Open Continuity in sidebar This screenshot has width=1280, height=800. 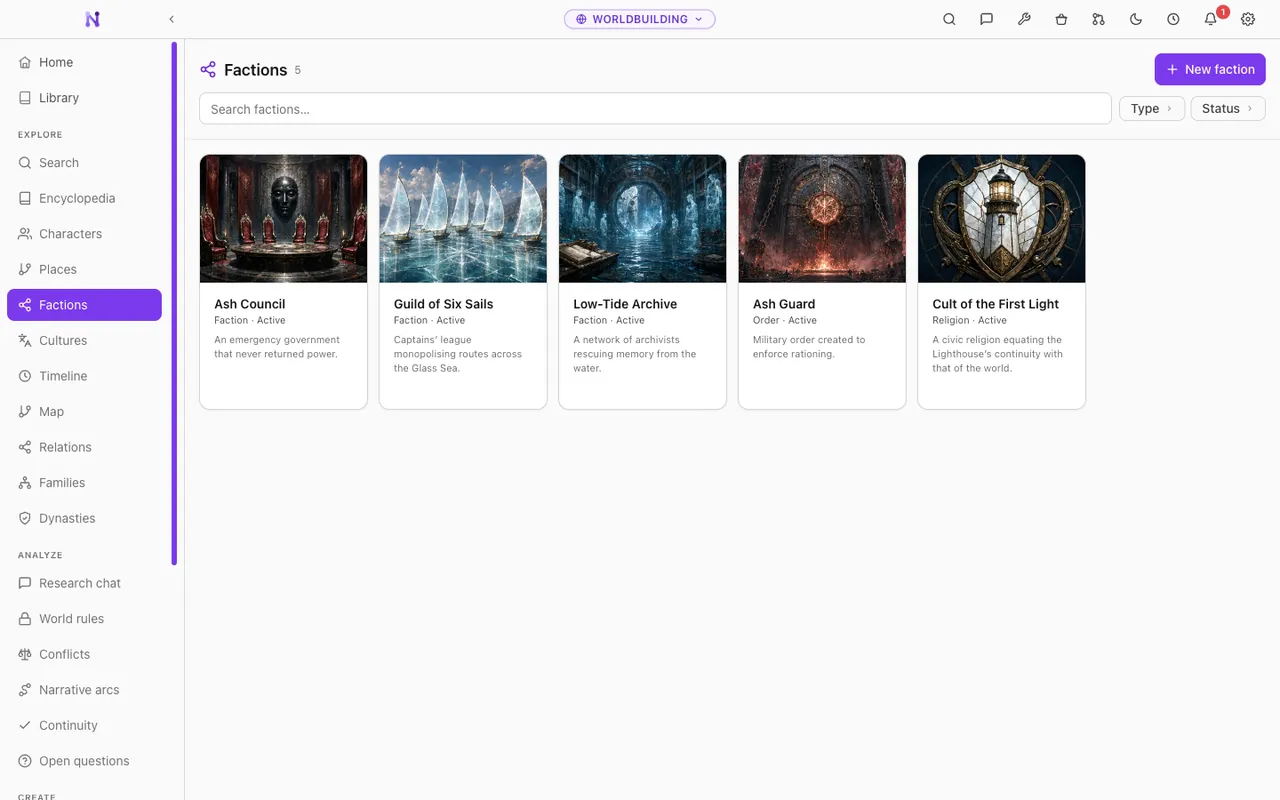pyautogui.click(x=84, y=725)
